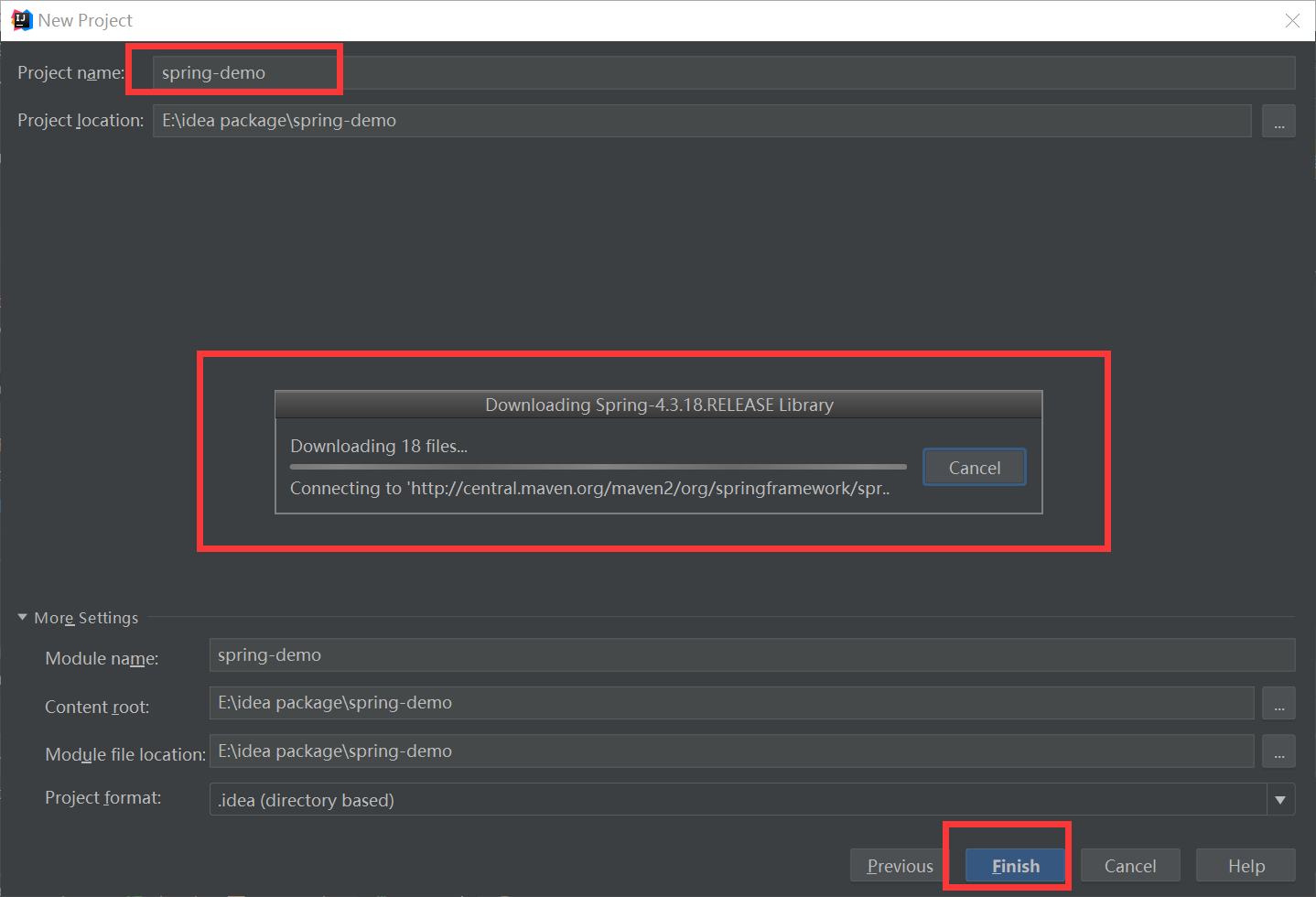Browse for the Content root folder
Screen dimensions: 1316x897
(x=1278, y=703)
